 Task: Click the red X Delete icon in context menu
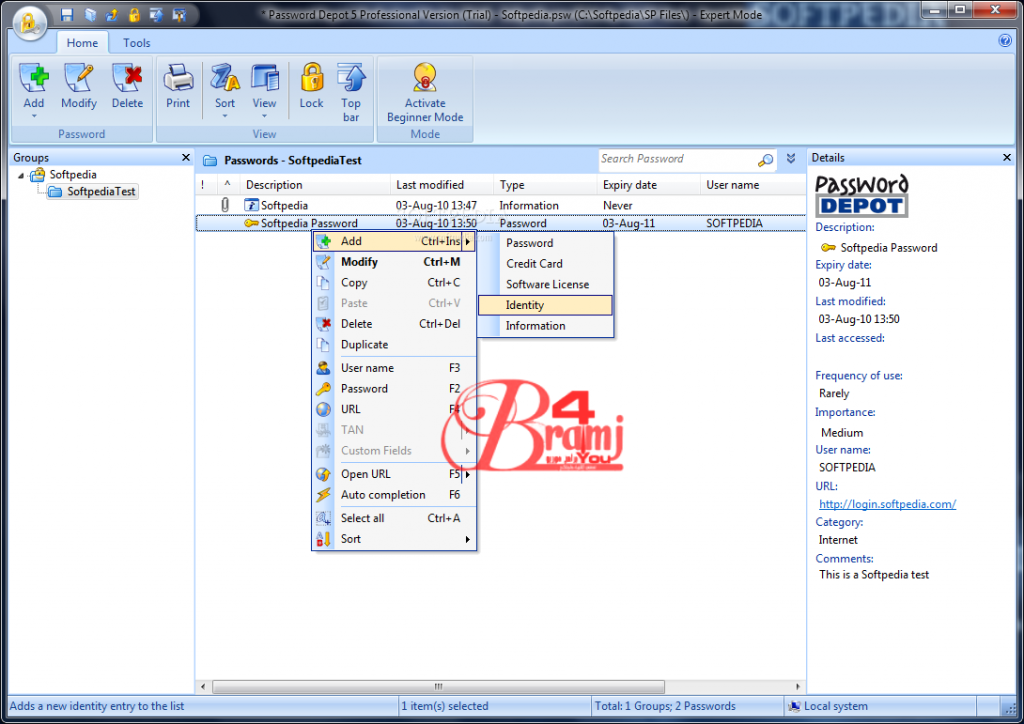323,324
